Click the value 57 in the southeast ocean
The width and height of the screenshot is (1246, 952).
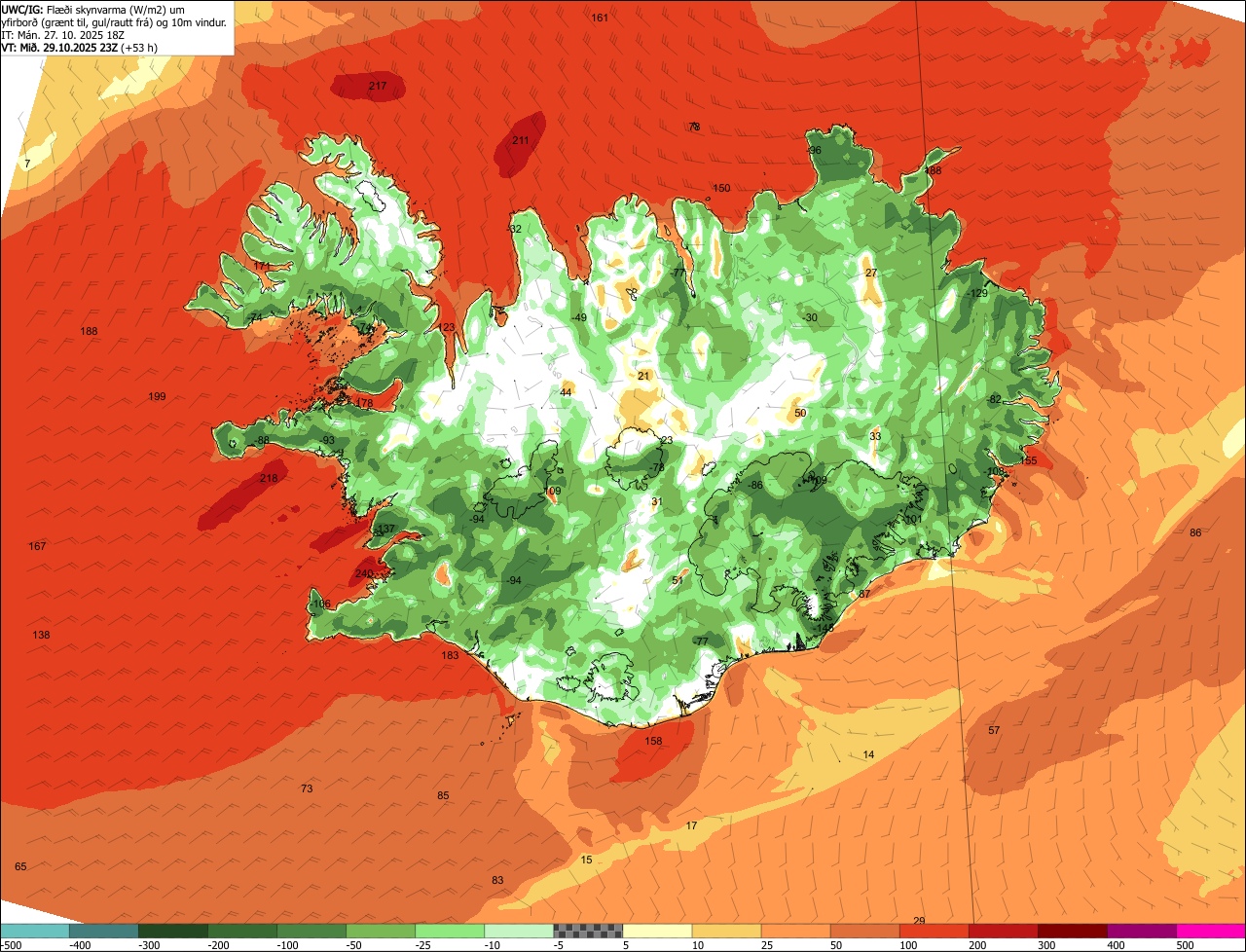pos(994,730)
